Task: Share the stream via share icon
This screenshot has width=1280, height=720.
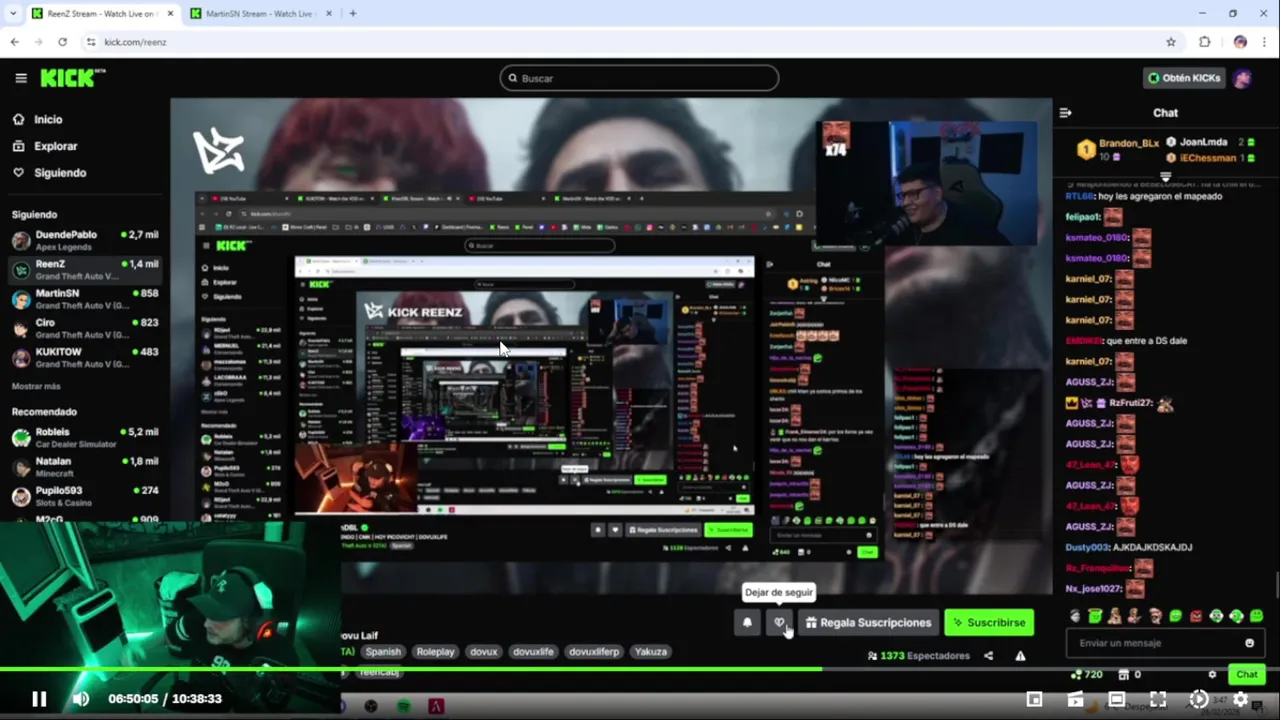Action: pos(988,656)
